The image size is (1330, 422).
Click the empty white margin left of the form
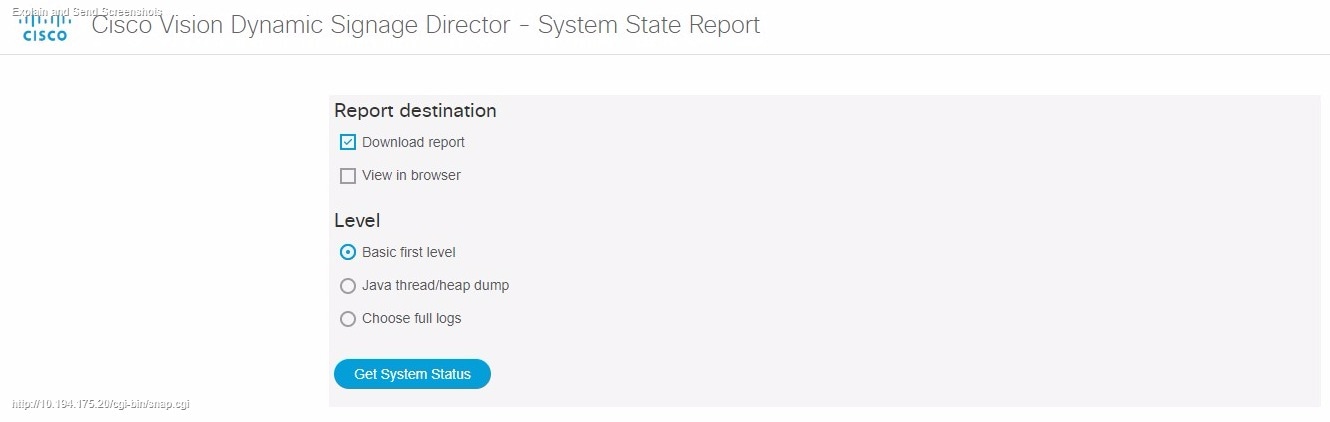(160, 250)
